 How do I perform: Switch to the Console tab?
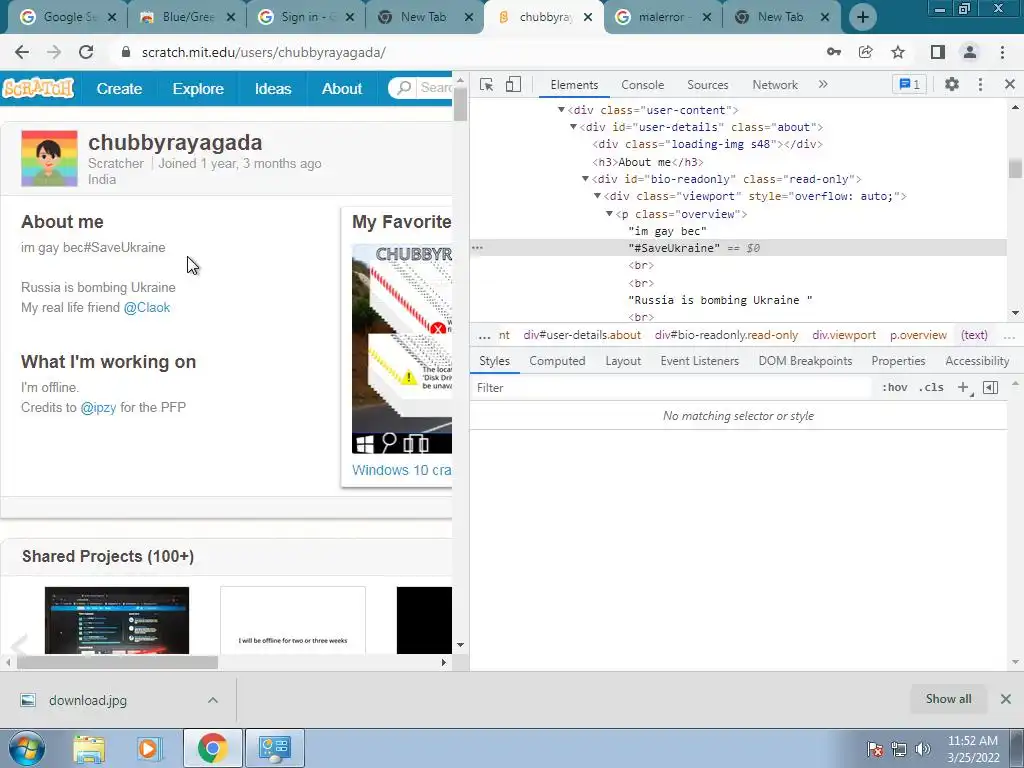(x=643, y=85)
